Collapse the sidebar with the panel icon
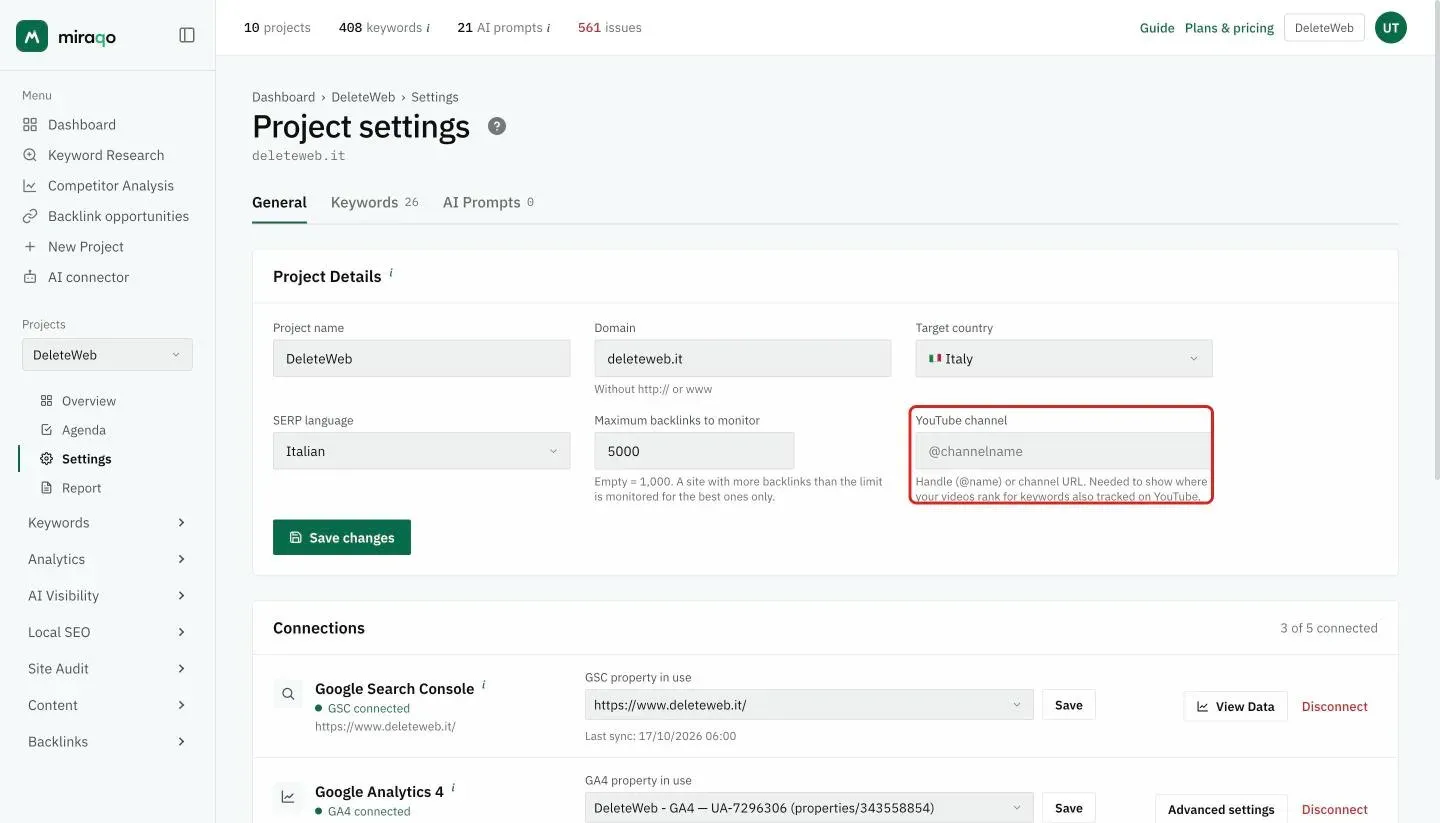1440x823 pixels. click(x=187, y=35)
